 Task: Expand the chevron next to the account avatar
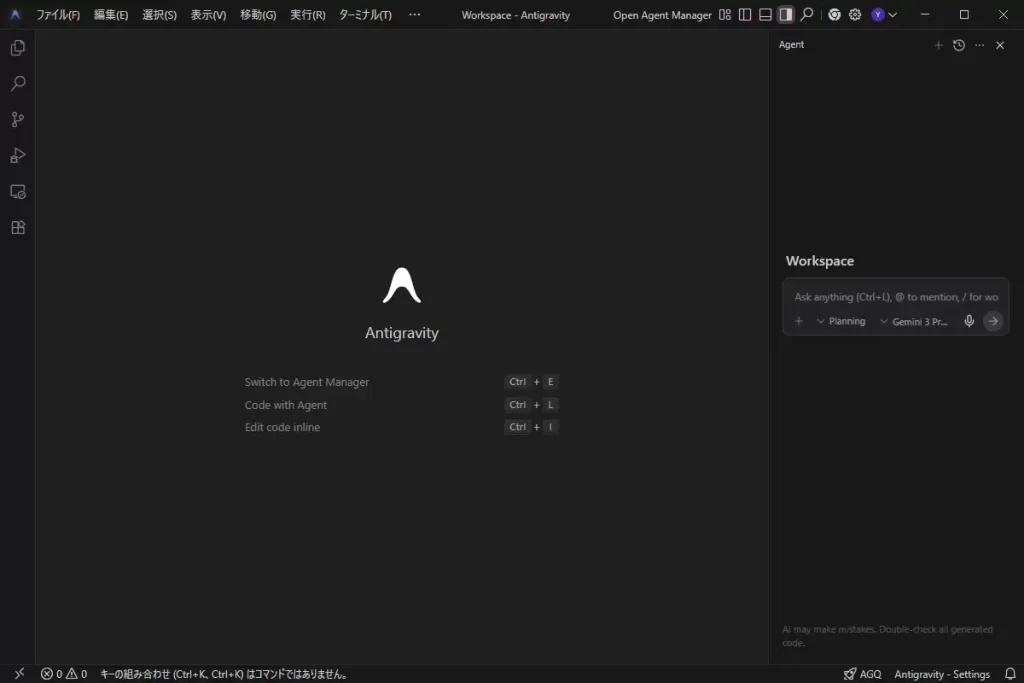point(893,14)
